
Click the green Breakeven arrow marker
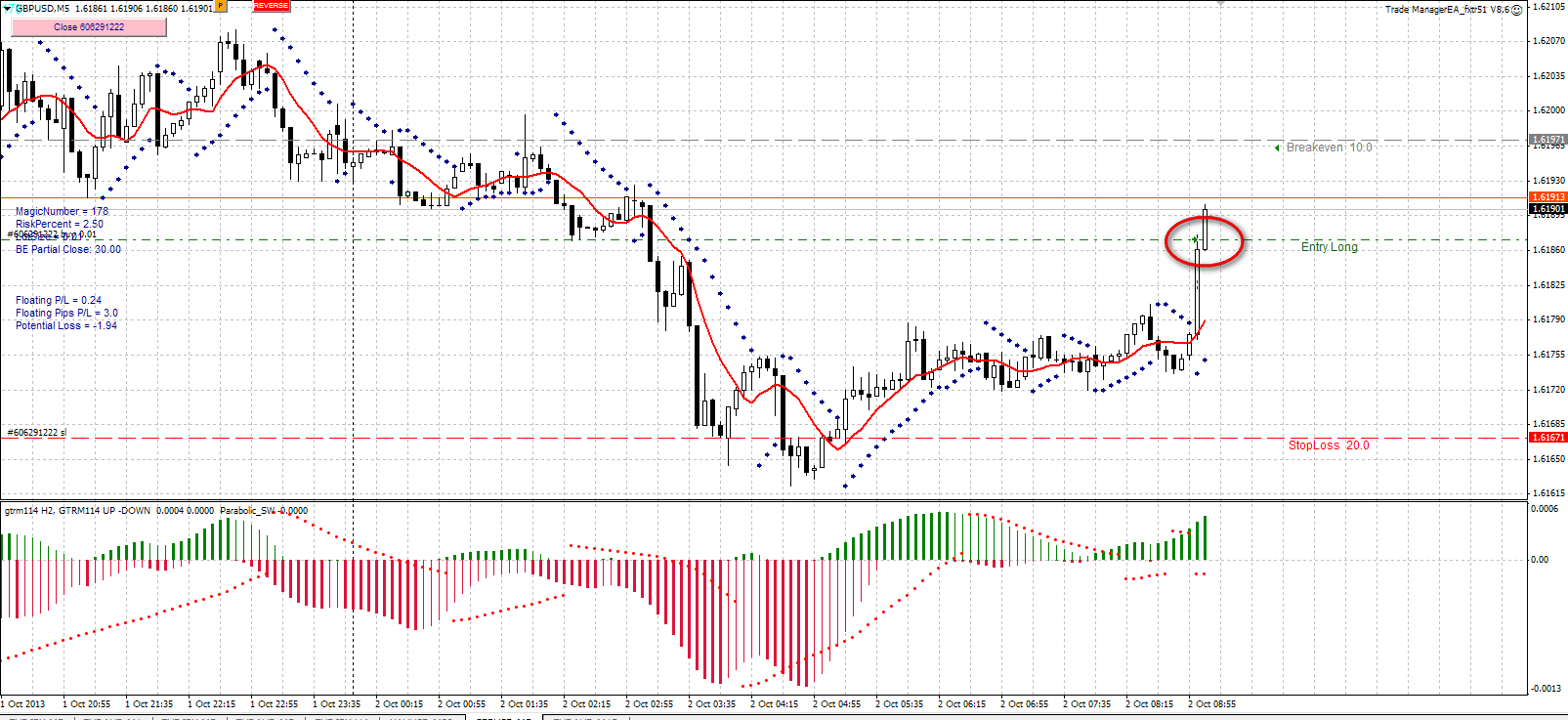tap(1277, 148)
